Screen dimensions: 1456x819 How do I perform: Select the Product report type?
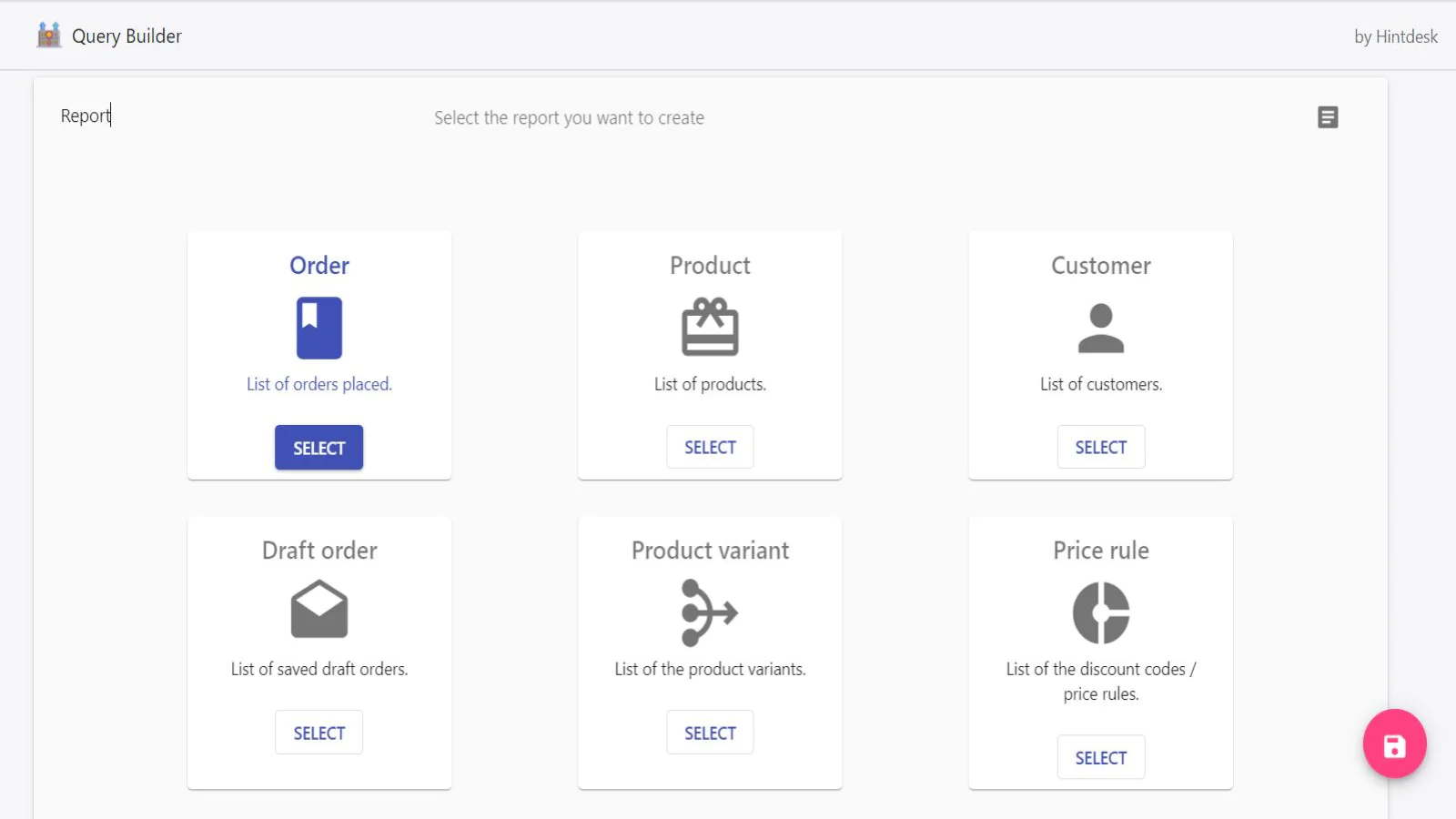coord(710,447)
